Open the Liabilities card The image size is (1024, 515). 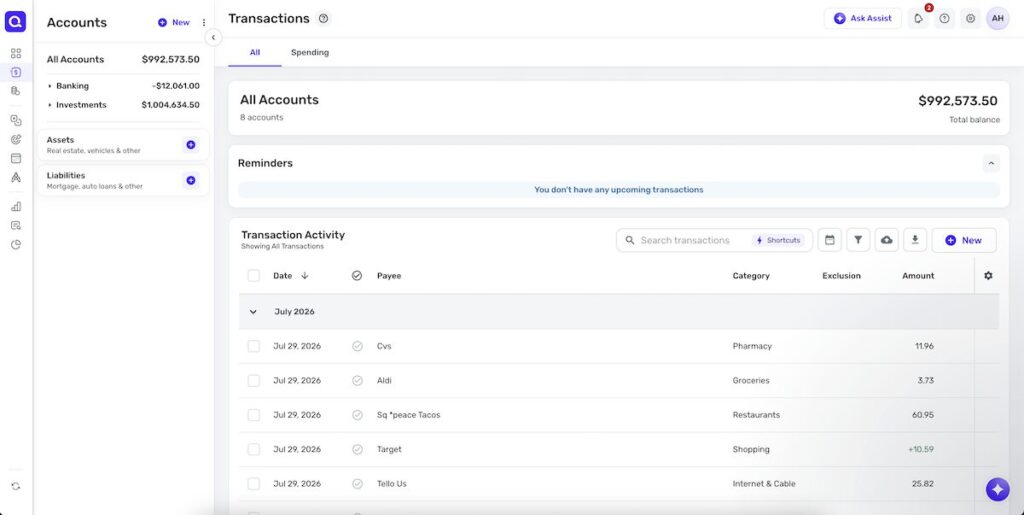[123, 180]
